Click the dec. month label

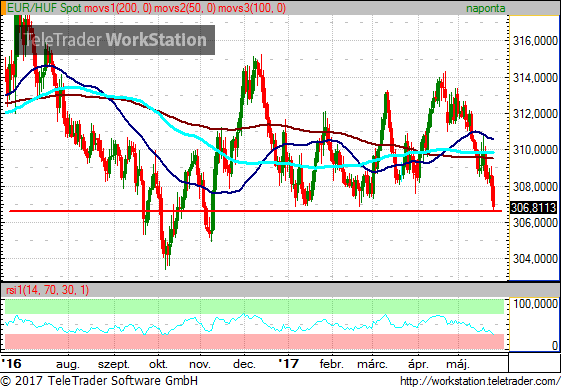pyautogui.click(x=244, y=364)
